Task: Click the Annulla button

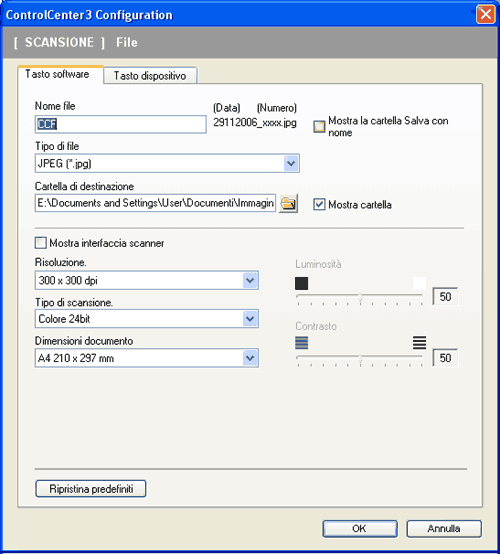Action: (x=444, y=529)
